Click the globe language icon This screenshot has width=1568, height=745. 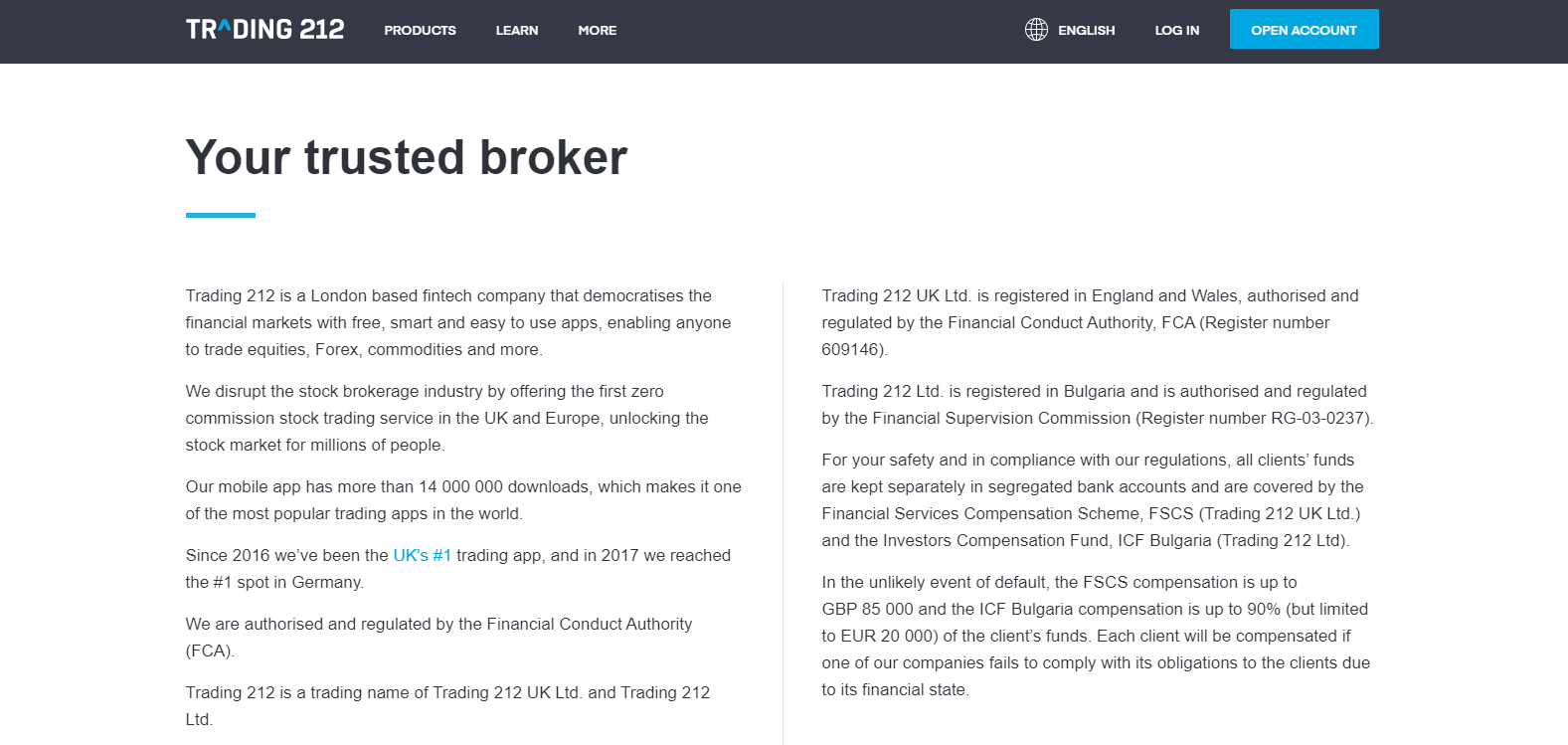(x=1036, y=30)
